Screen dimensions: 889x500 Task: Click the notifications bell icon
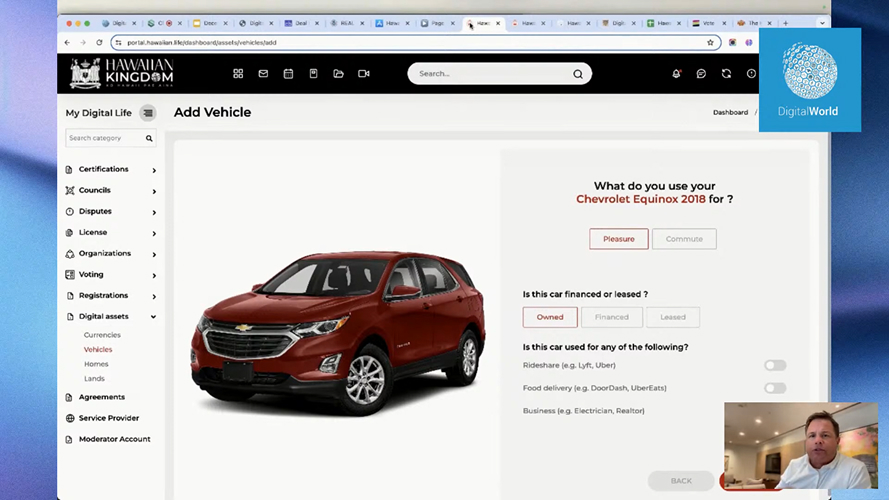pos(676,73)
